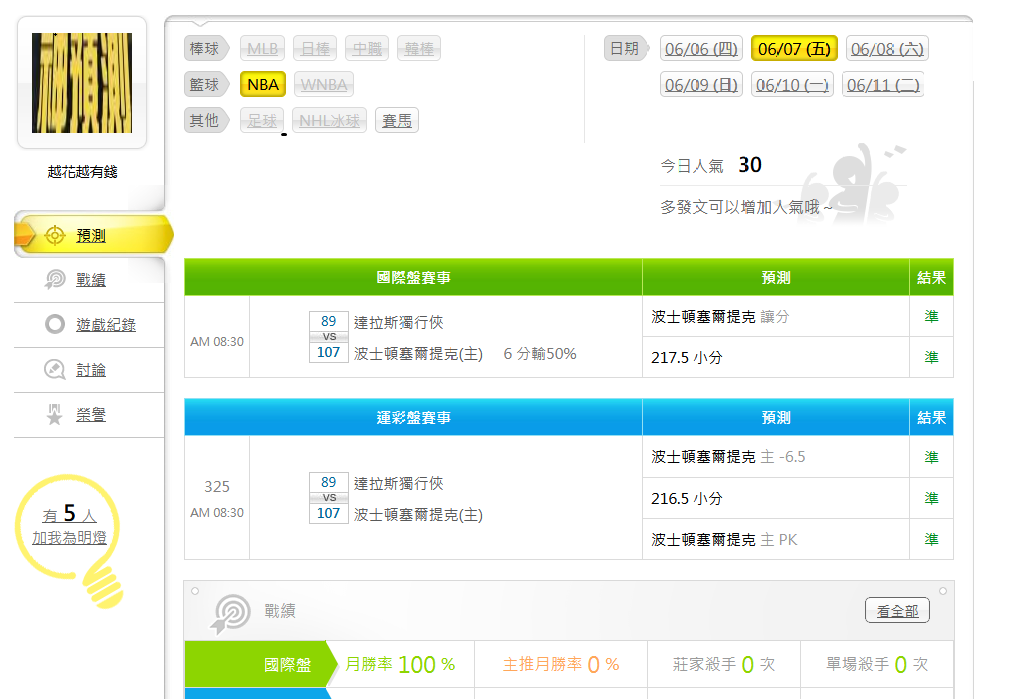This screenshot has width=1032, height=699.
Task: Click the magnifier icon beside 討論
Action: [x=55, y=369]
